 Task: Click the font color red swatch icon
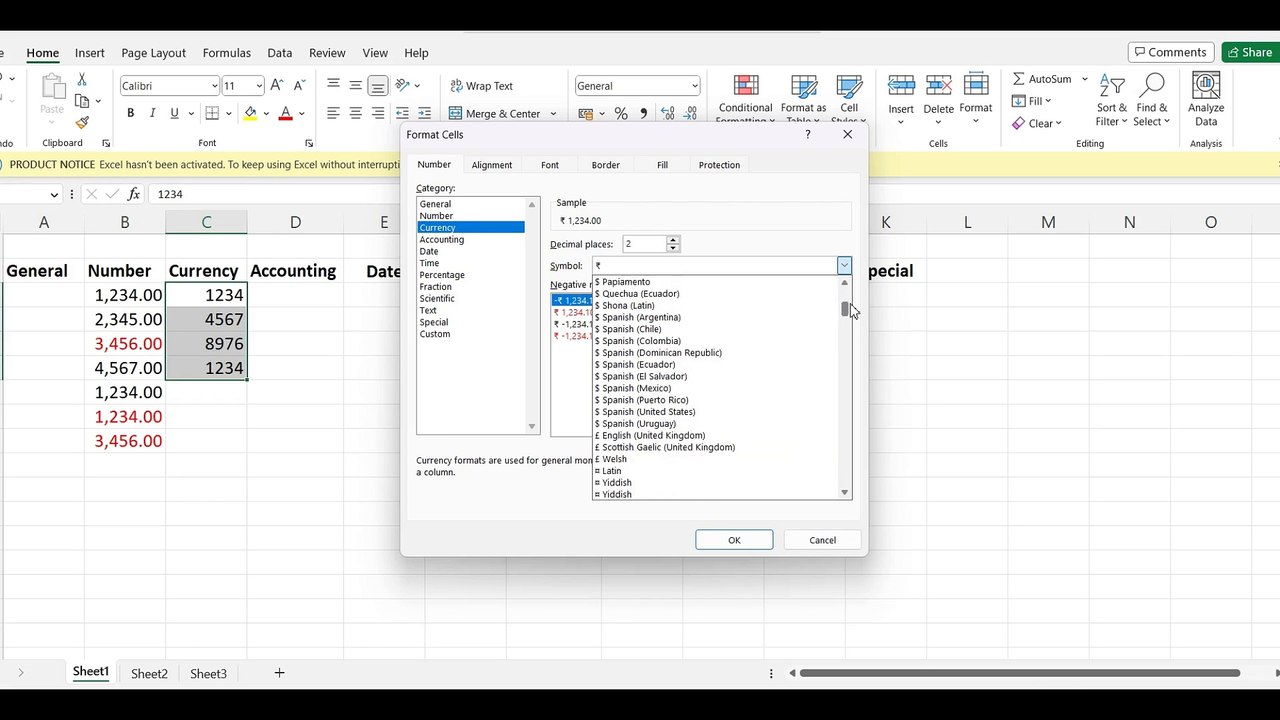click(286, 113)
